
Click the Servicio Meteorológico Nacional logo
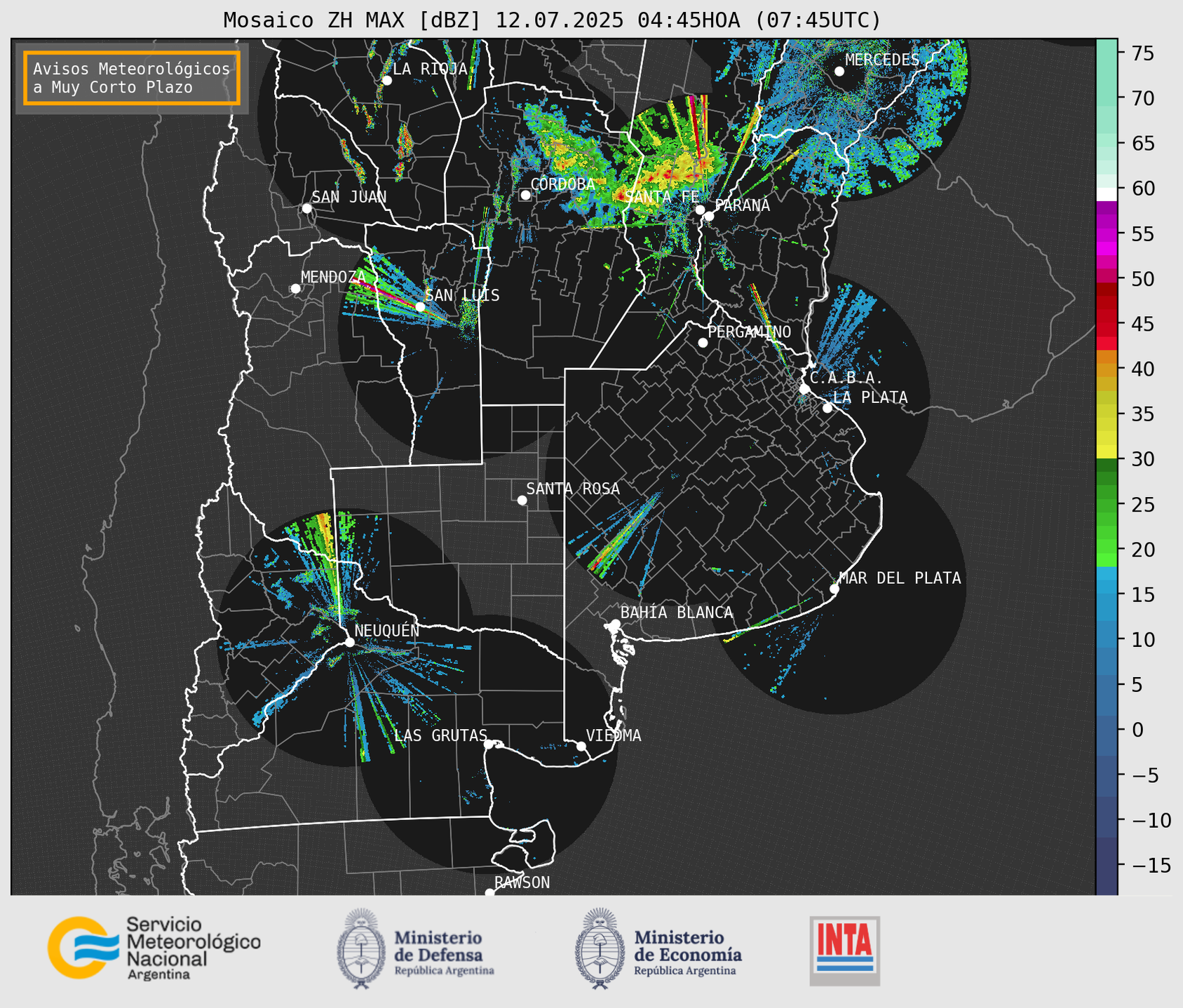coord(154,948)
